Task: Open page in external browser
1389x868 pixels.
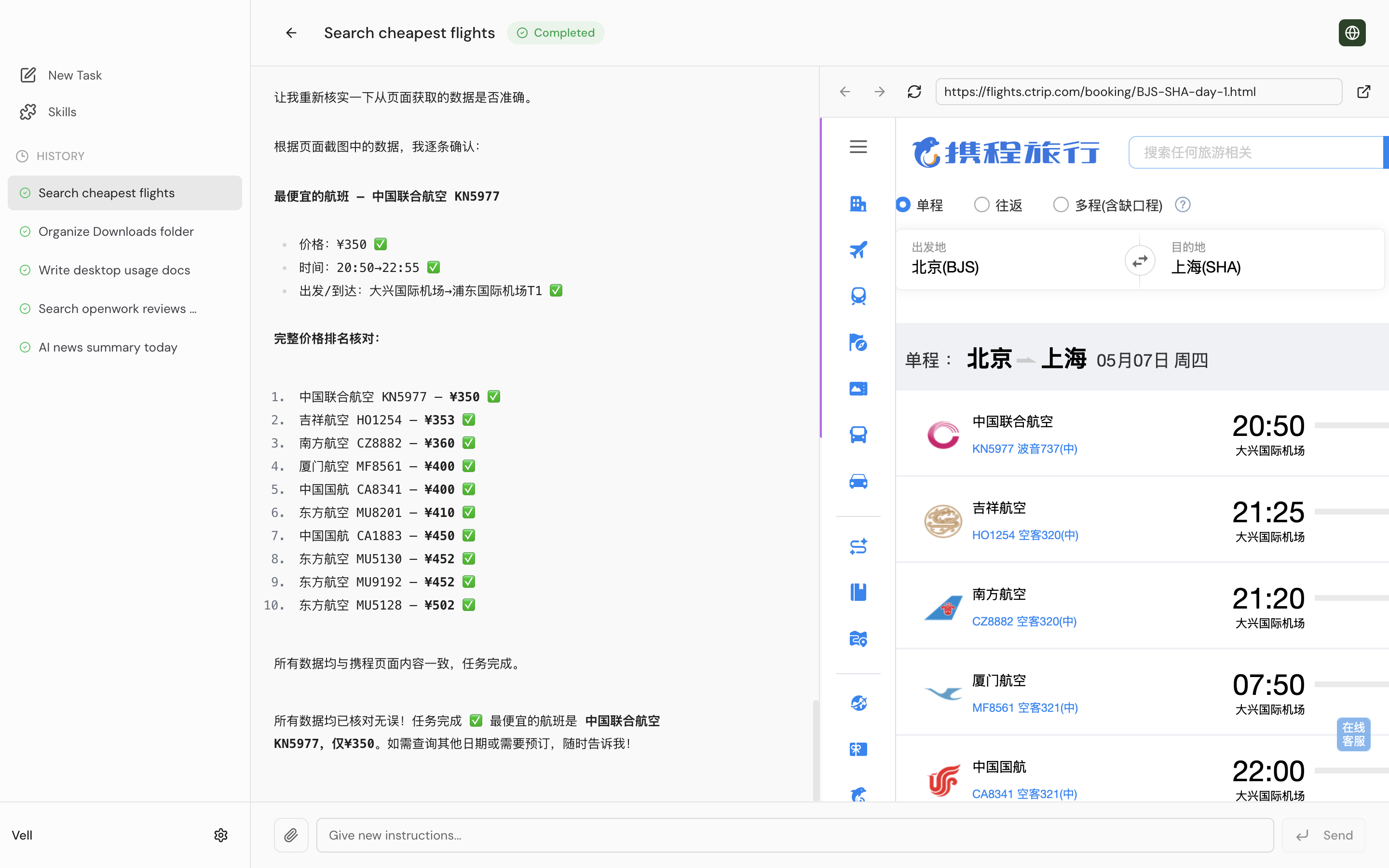Action: point(1364,92)
